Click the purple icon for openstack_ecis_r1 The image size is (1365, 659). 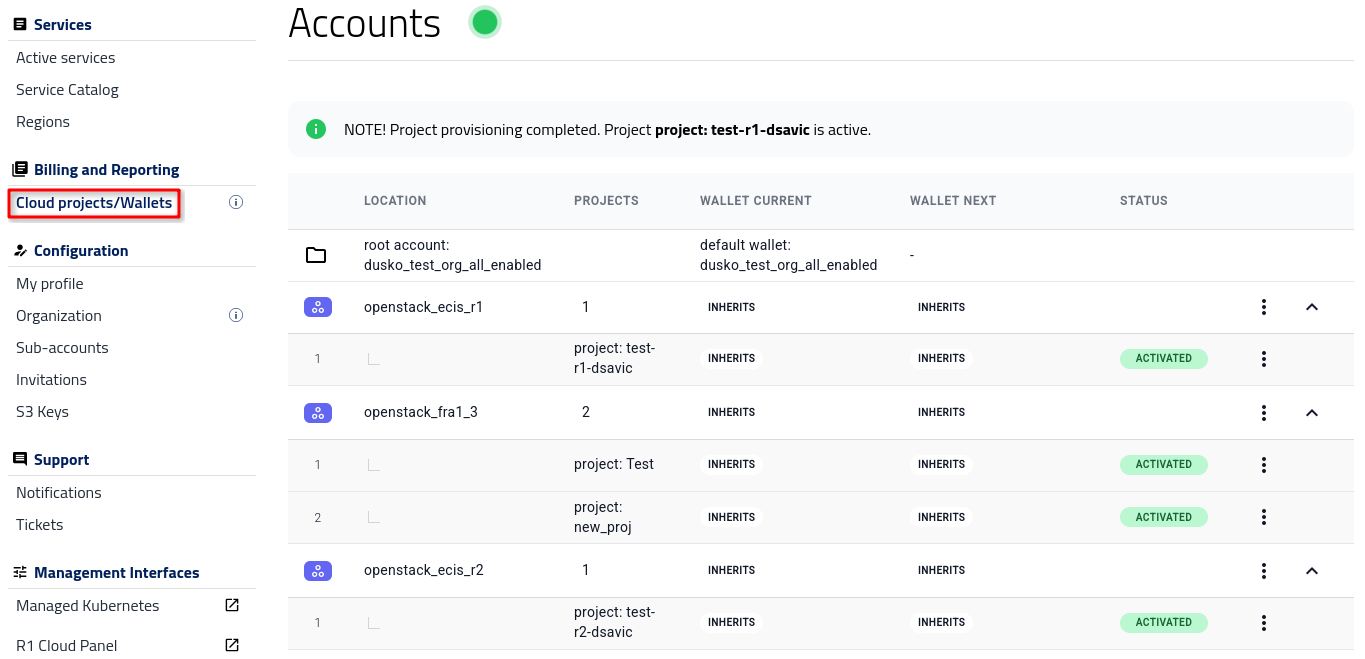click(x=318, y=307)
